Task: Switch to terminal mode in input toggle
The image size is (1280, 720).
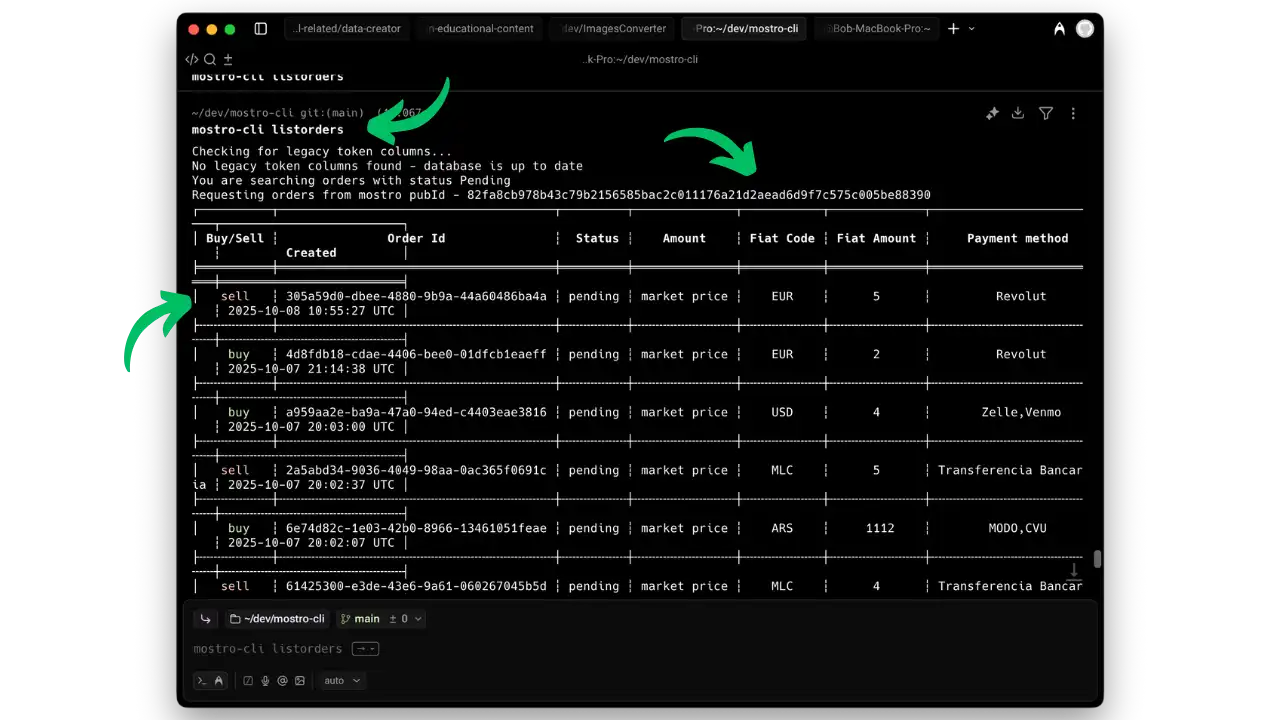Action: click(202, 681)
